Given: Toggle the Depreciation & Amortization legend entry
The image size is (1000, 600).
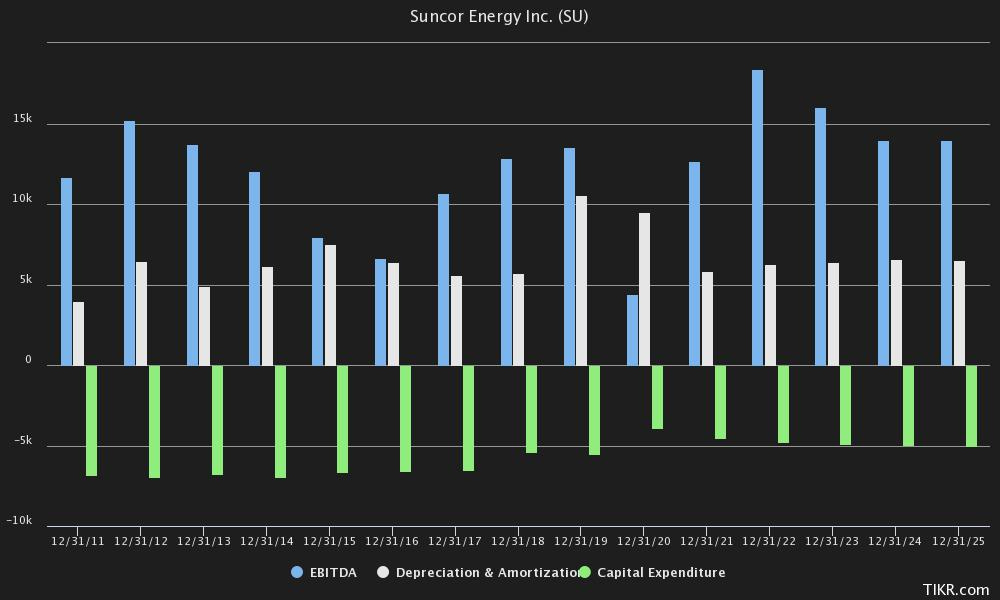Looking at the screenshot, I should coord(480,573).
